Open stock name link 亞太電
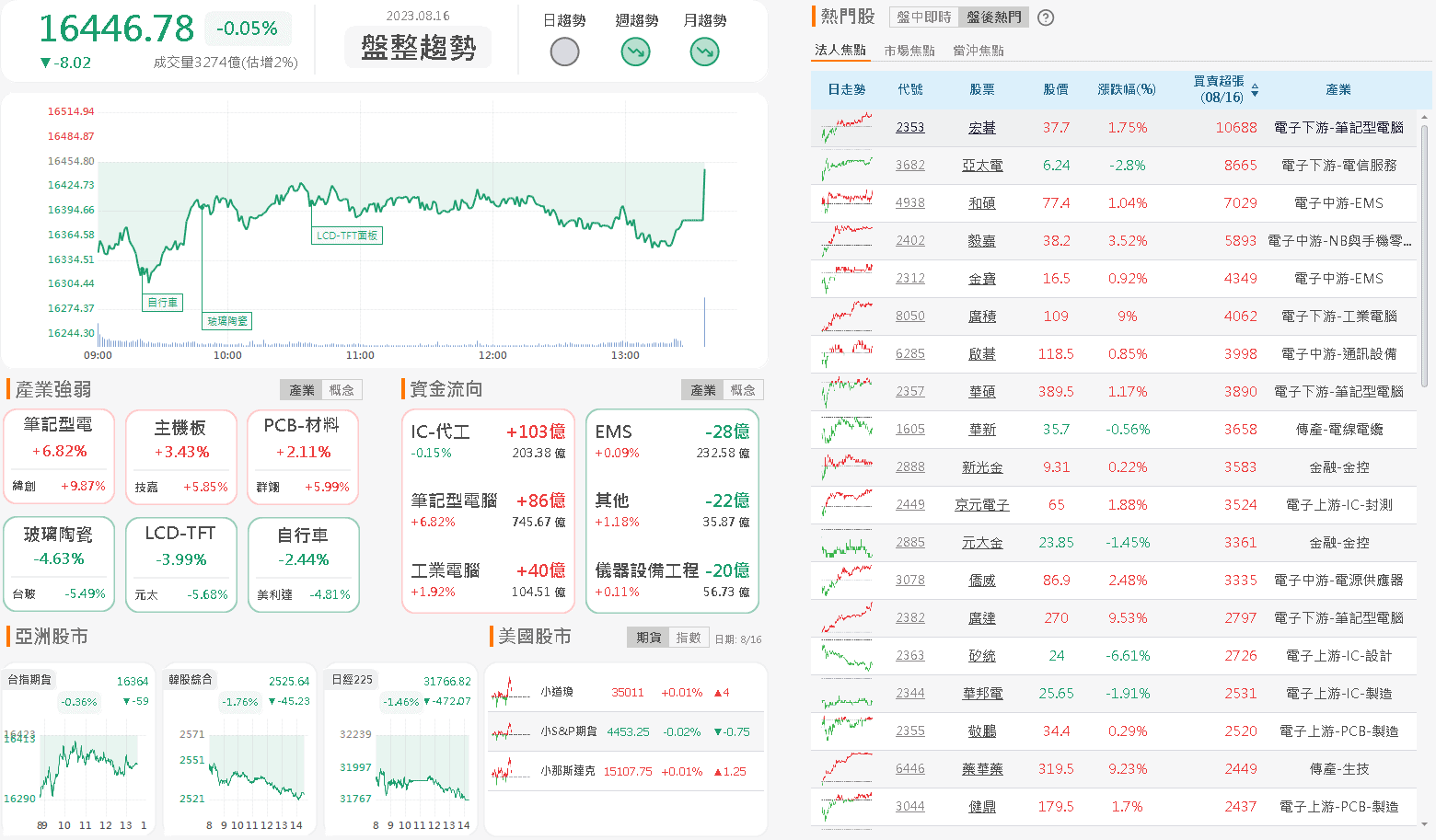1436x840 pixels. 982,165
